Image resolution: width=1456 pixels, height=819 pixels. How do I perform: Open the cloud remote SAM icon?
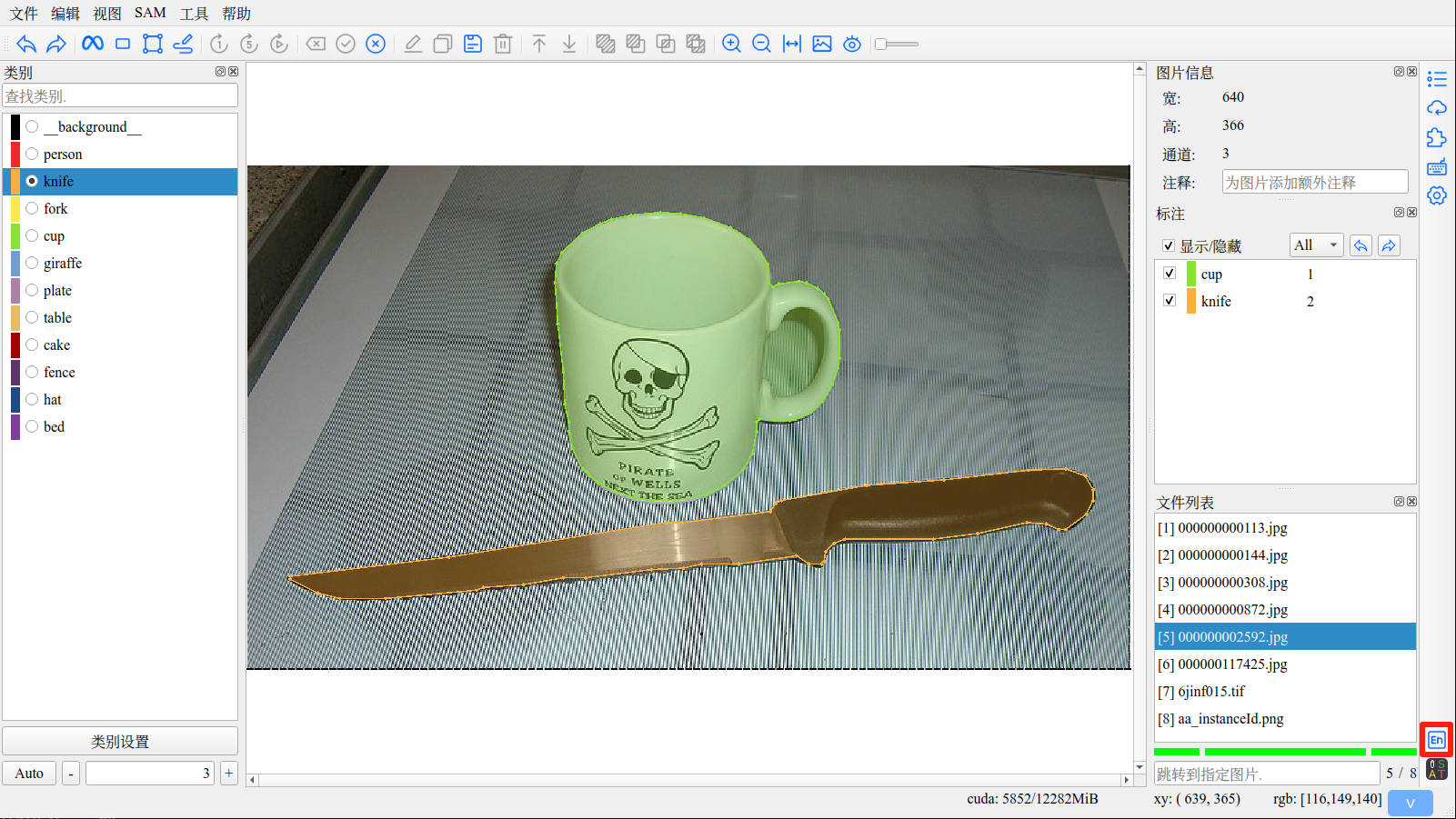pos(1437,108)
